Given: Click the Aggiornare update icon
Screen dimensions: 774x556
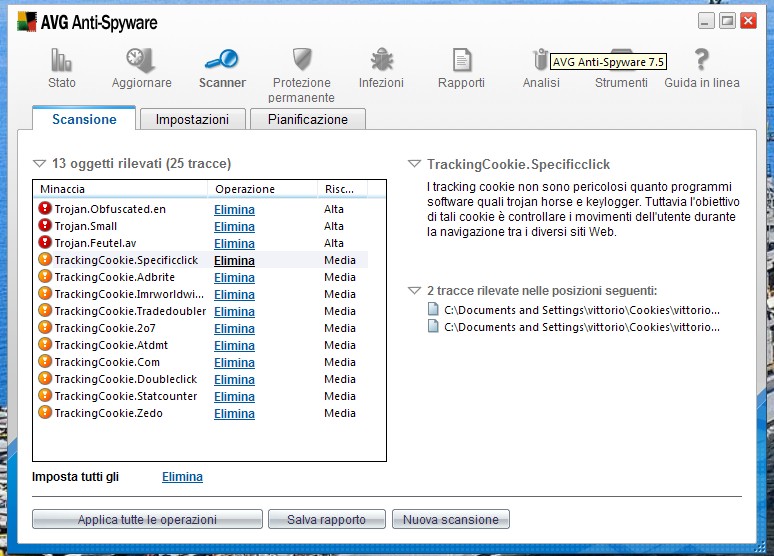Looking at the screenshot, I should tap(141, 60).
